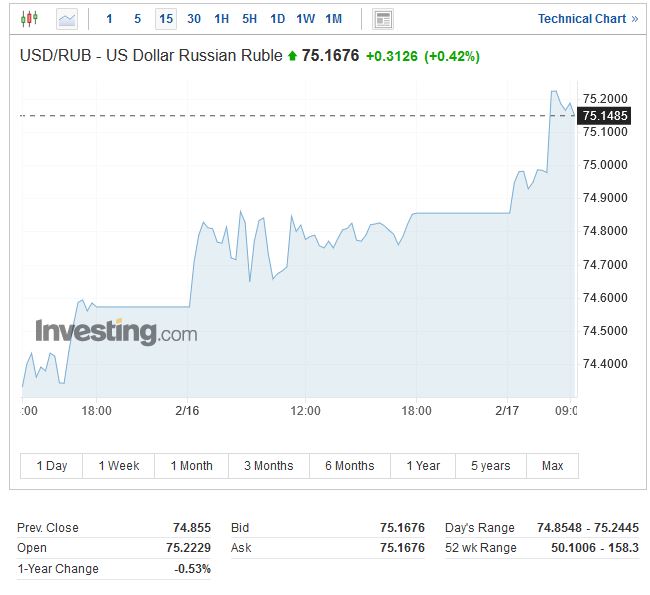
Task: Select the 1W interval
Action: click(306, 18)
